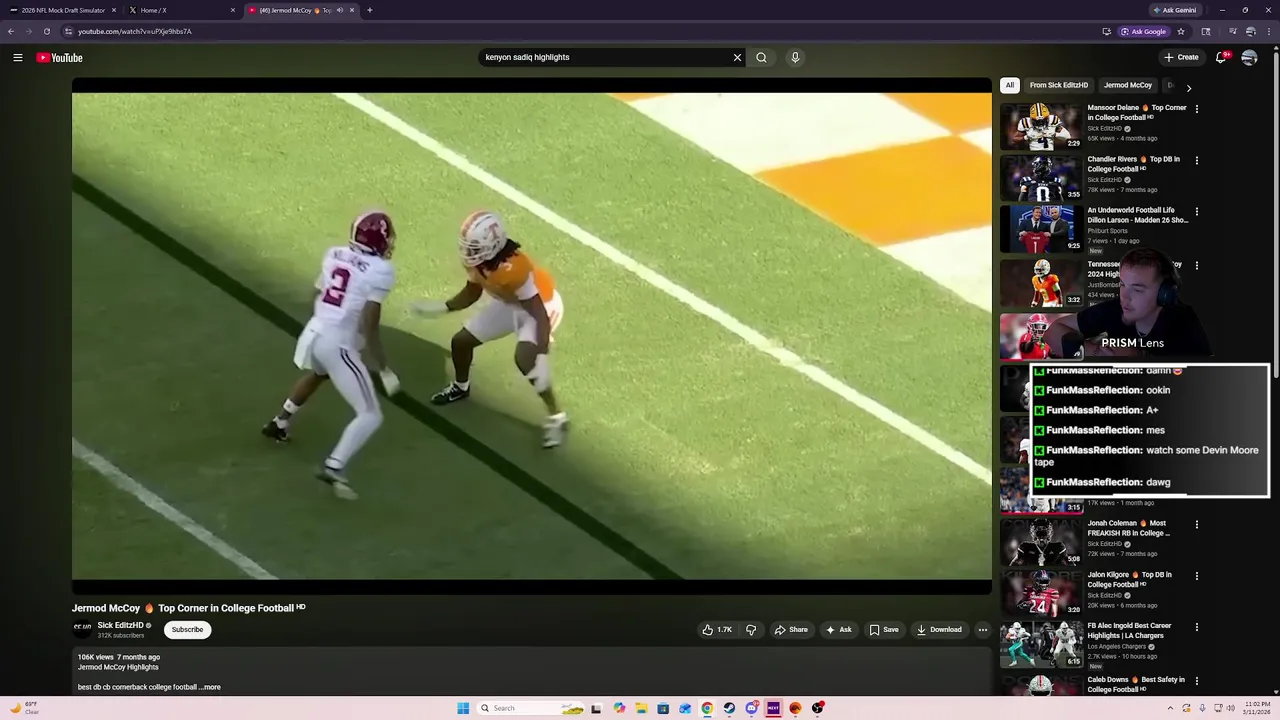
Task: Open Chrome from the taskbar
Action: (707, 708)
